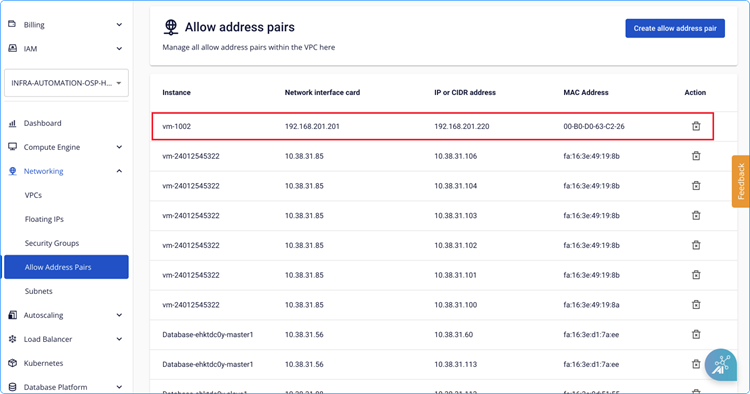Click the Allow address pairs header icon
This screenshot has width=750, height=394.
[x=171, y=27]
